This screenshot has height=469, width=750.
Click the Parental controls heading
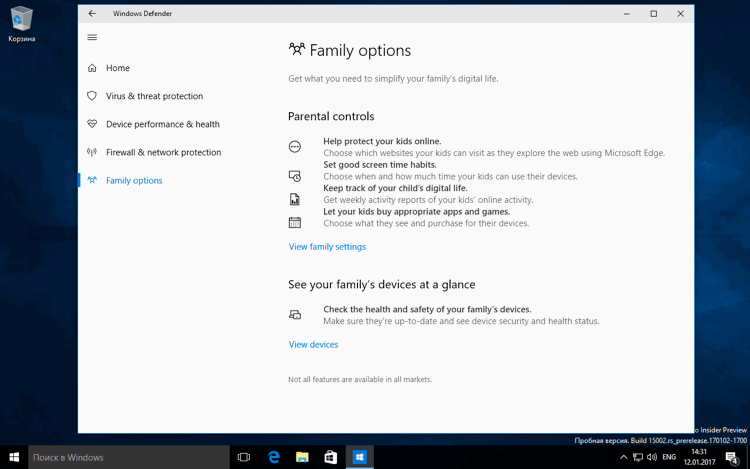coord(331,116)
